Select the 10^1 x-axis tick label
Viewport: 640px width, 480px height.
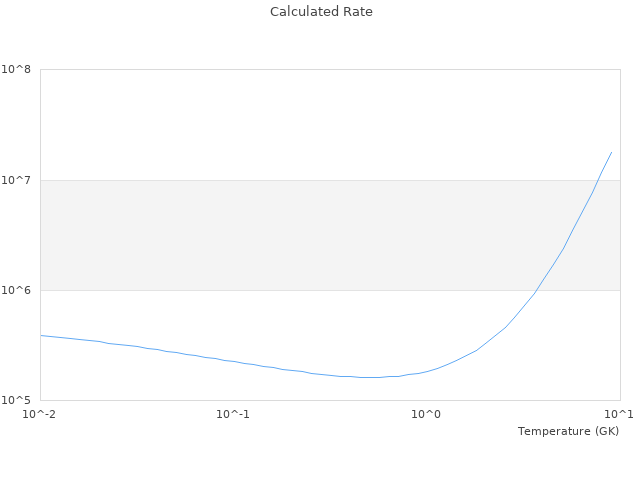click(x=619, y=414)
